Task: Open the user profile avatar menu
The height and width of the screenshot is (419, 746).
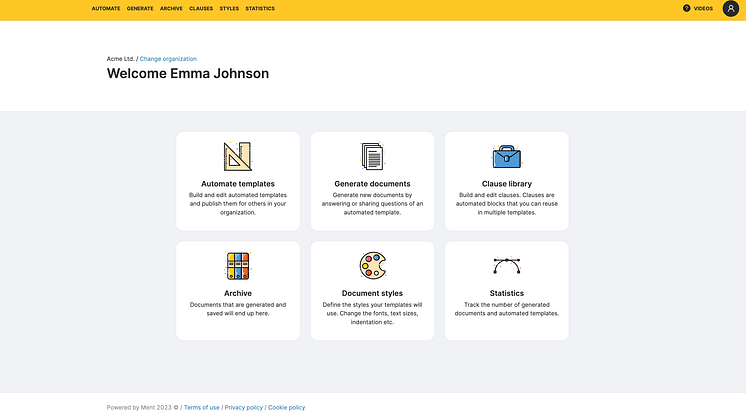Action: (730, 8)
